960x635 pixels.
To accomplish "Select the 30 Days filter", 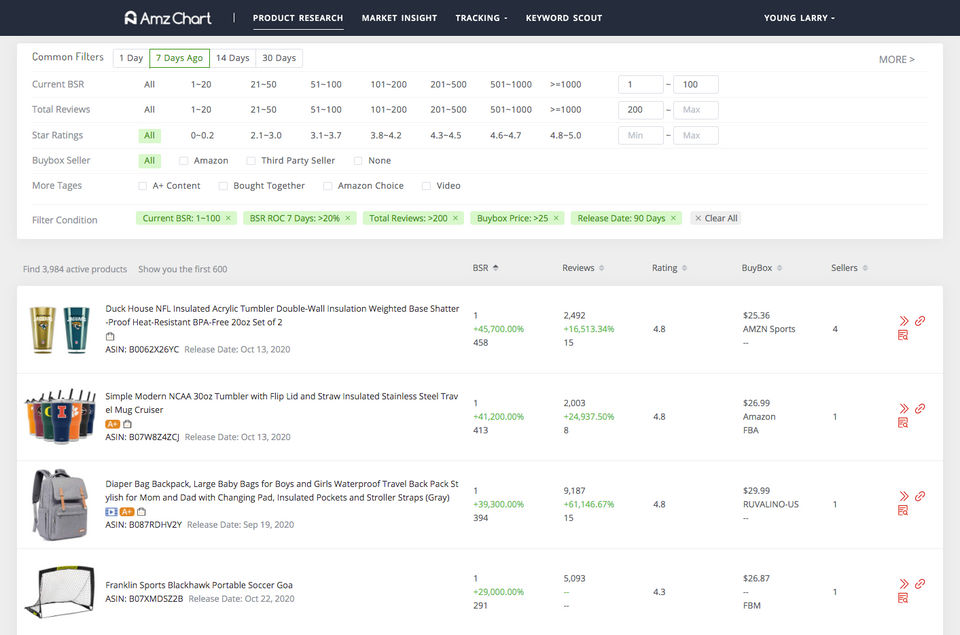I will 279,58.
